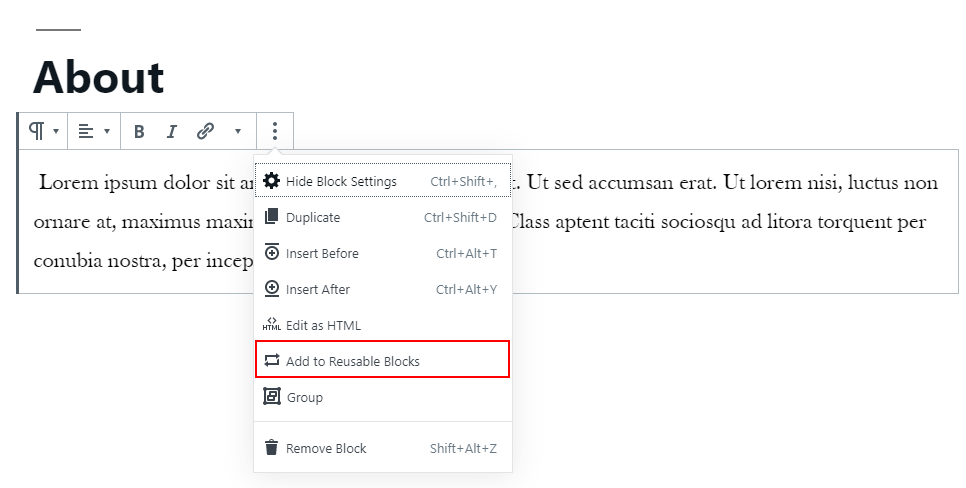
Task: Click the three-dot more options button
Action: (x=275, y=131)
